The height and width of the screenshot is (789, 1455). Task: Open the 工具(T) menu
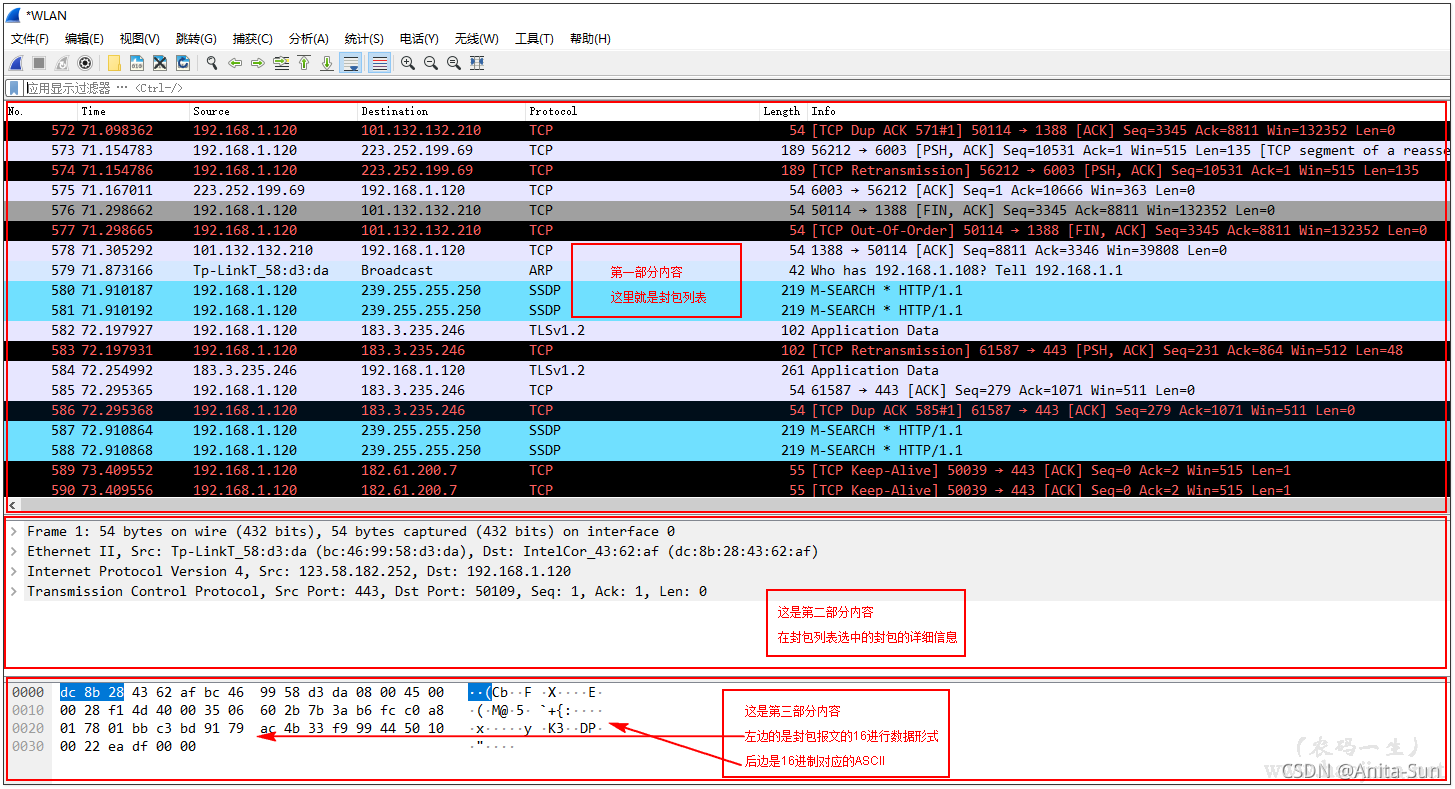tap(534, 39)
